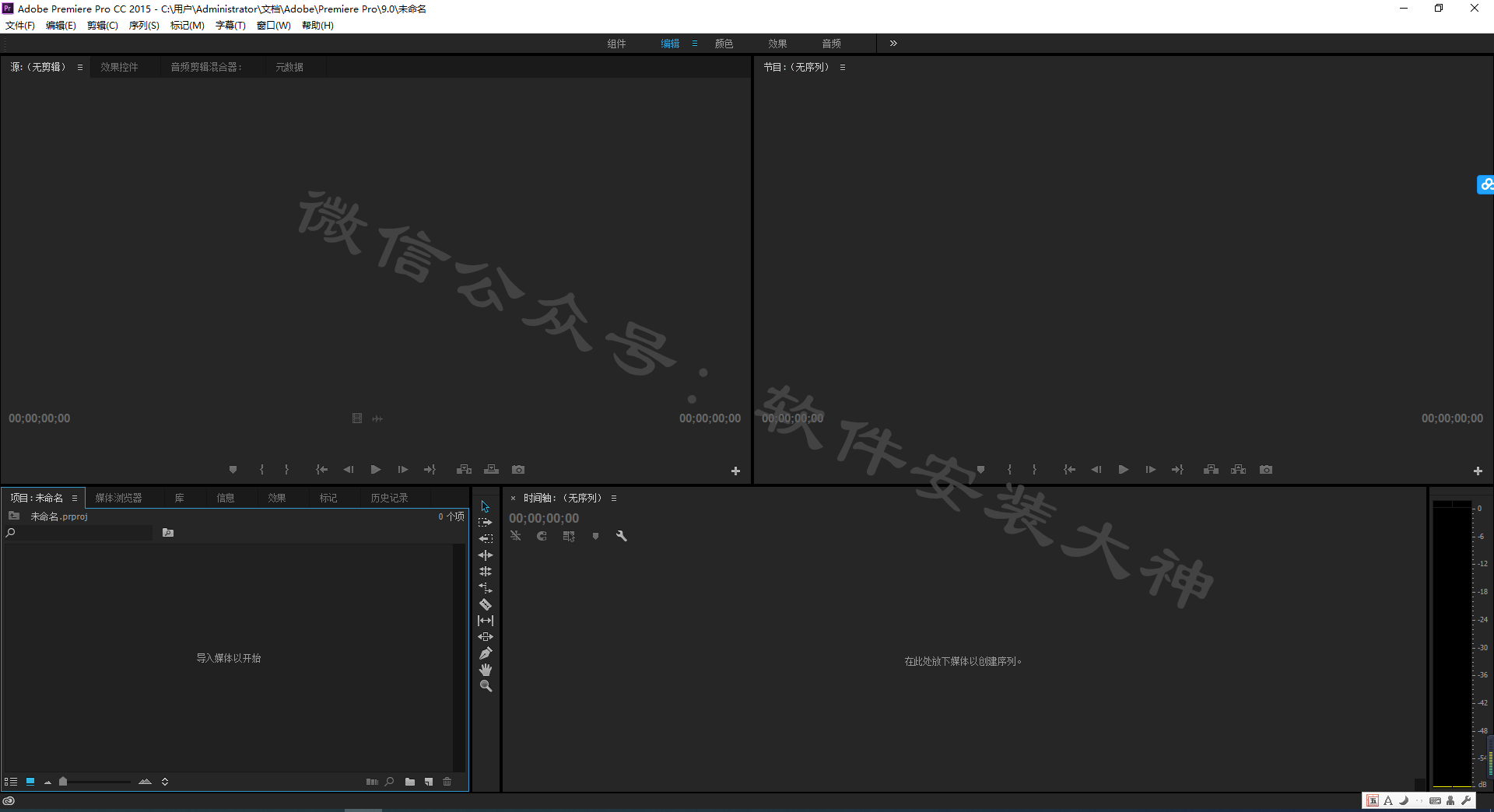Select the Ripple Edit tool

[486, 555]
